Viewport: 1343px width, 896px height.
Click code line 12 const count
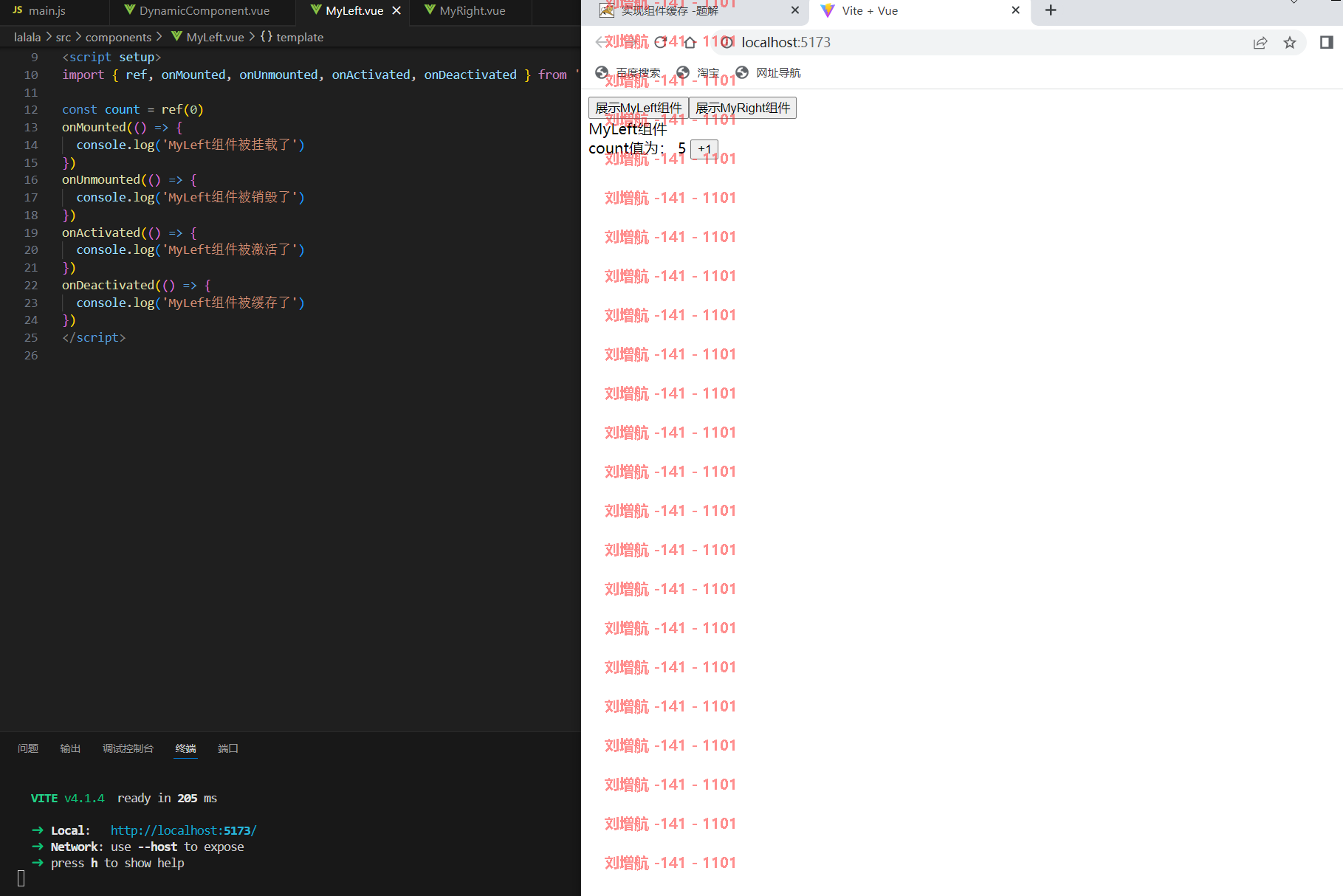[133, 109]
